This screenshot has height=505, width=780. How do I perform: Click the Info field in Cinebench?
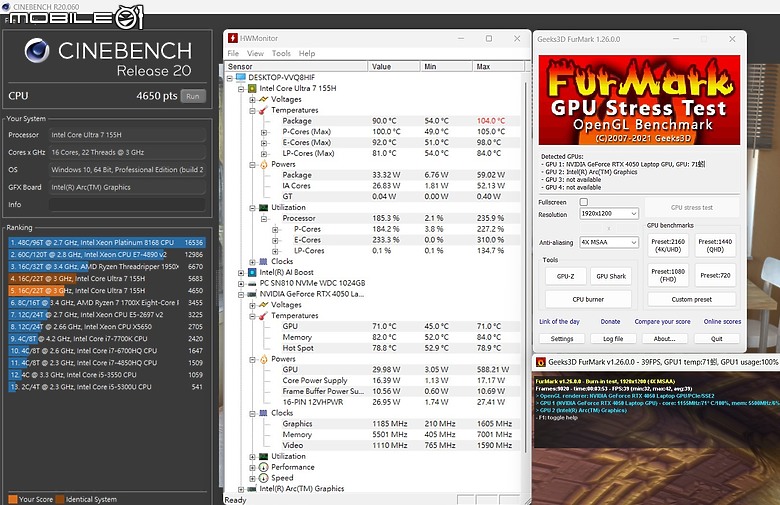pos(127,205)
